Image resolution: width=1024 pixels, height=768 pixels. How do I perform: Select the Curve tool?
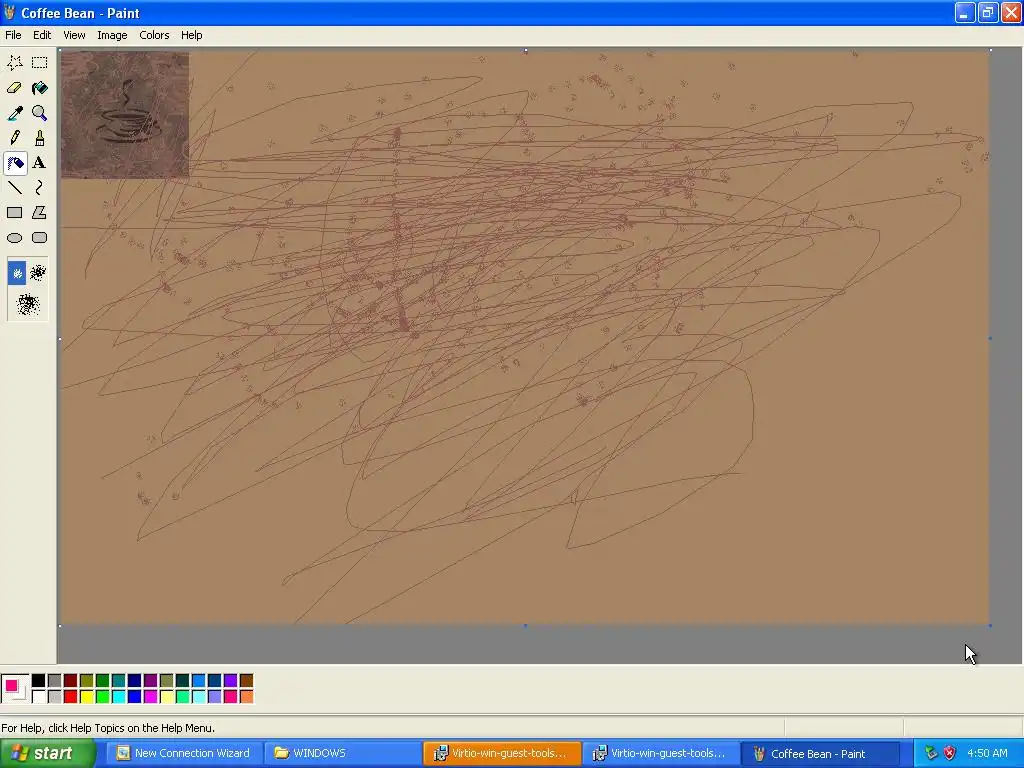click(x=40, y=187)
